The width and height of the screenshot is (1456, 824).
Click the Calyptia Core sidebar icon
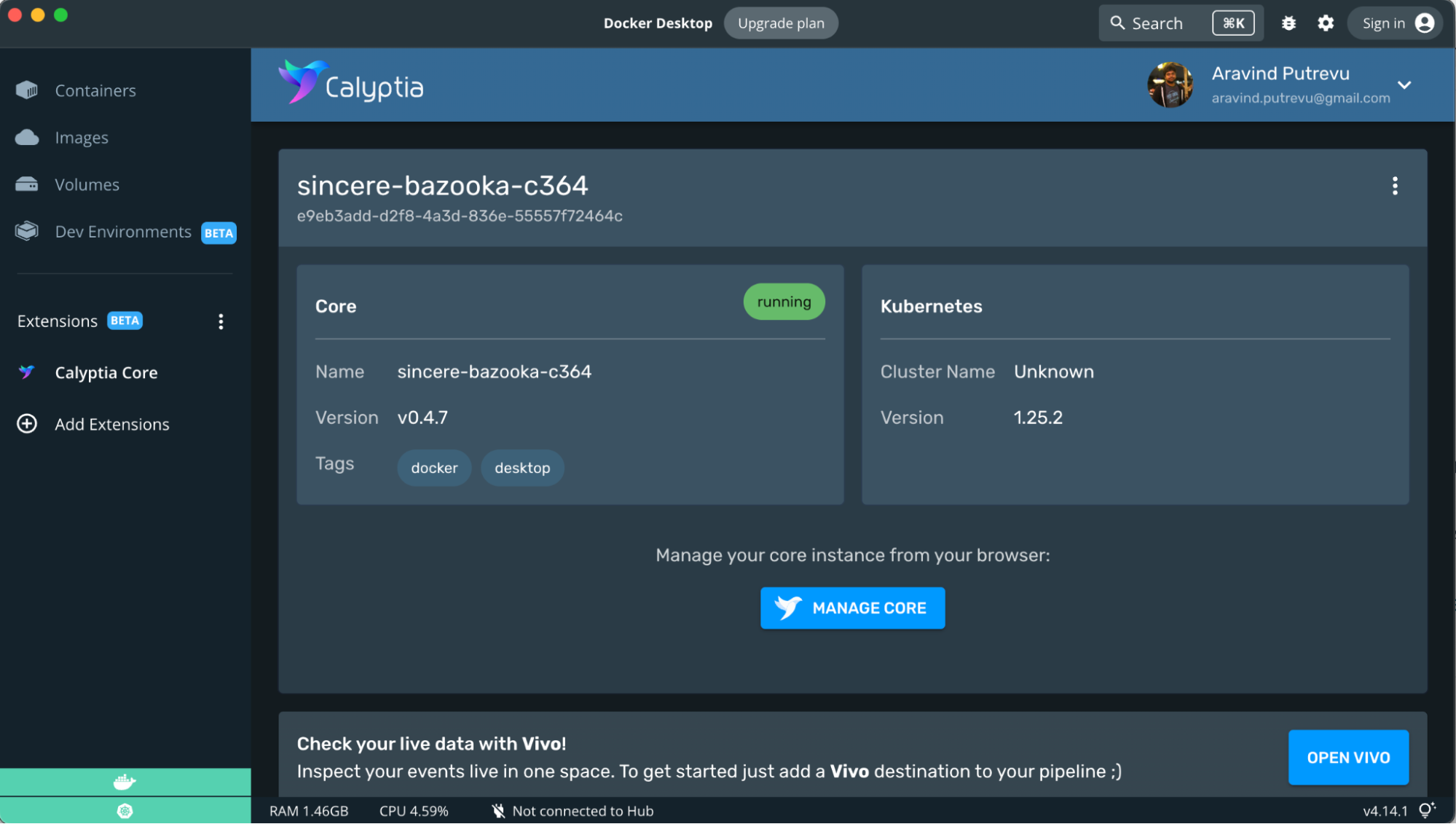point(27,371)
